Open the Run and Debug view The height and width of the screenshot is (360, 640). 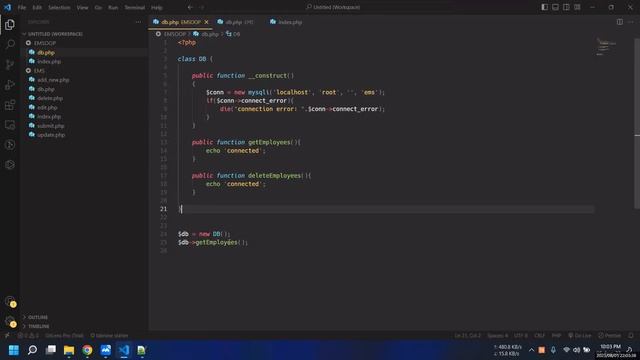tap(10, 84)
